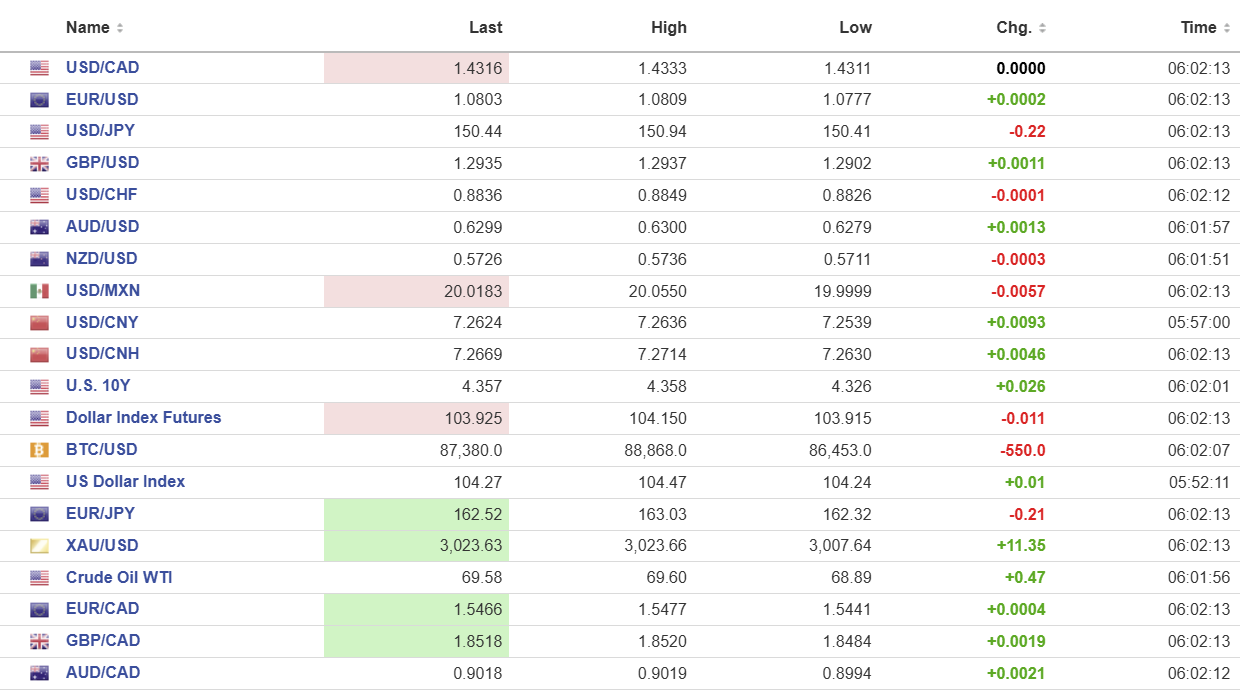Screen dimensions: 1240x693
Task: Click the EU flag icon beside EUR/USD
Action: coord(39,100)
